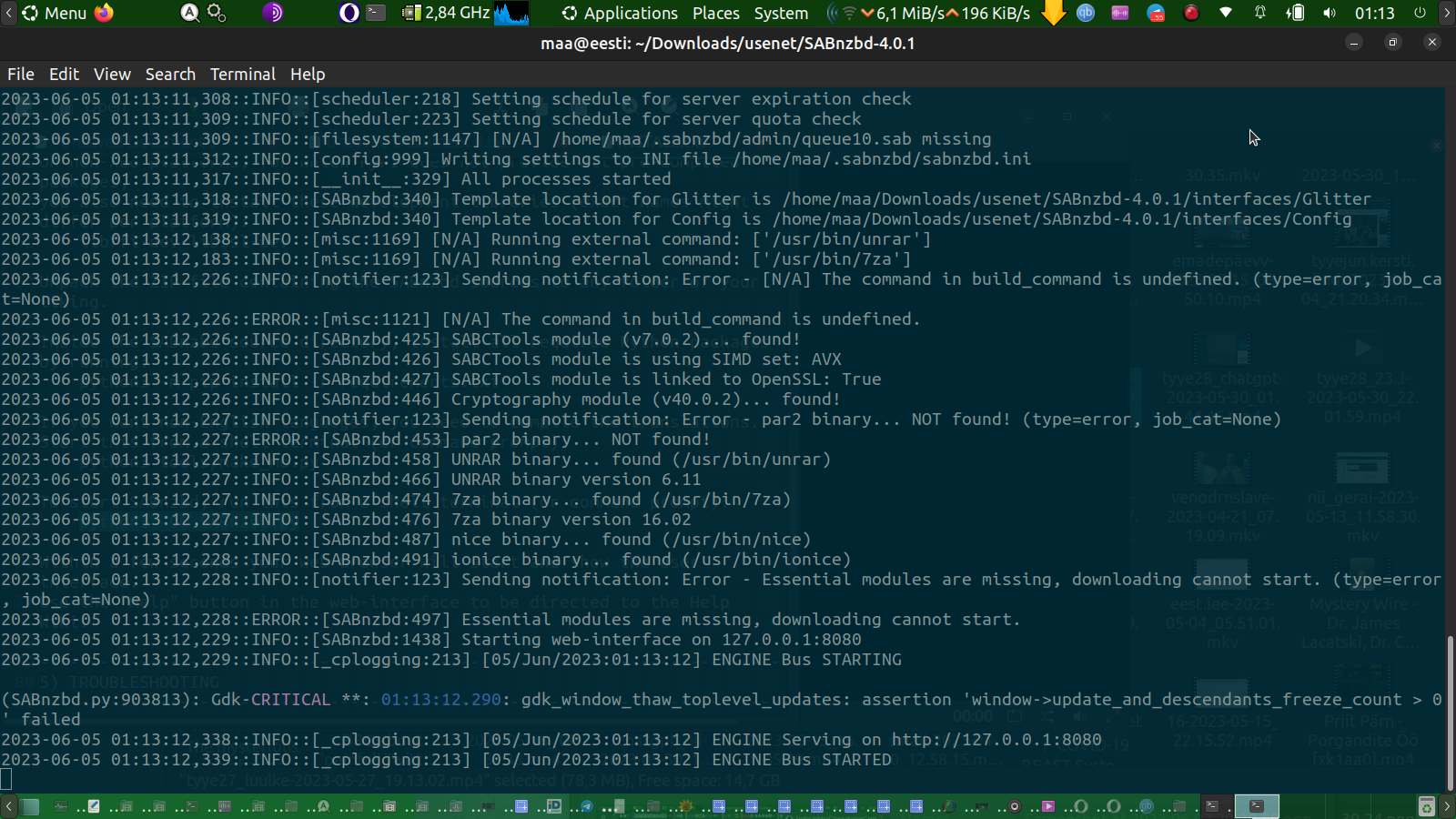
Task: Click the show desktop button in bottom panel
Action: click(30, 806)
